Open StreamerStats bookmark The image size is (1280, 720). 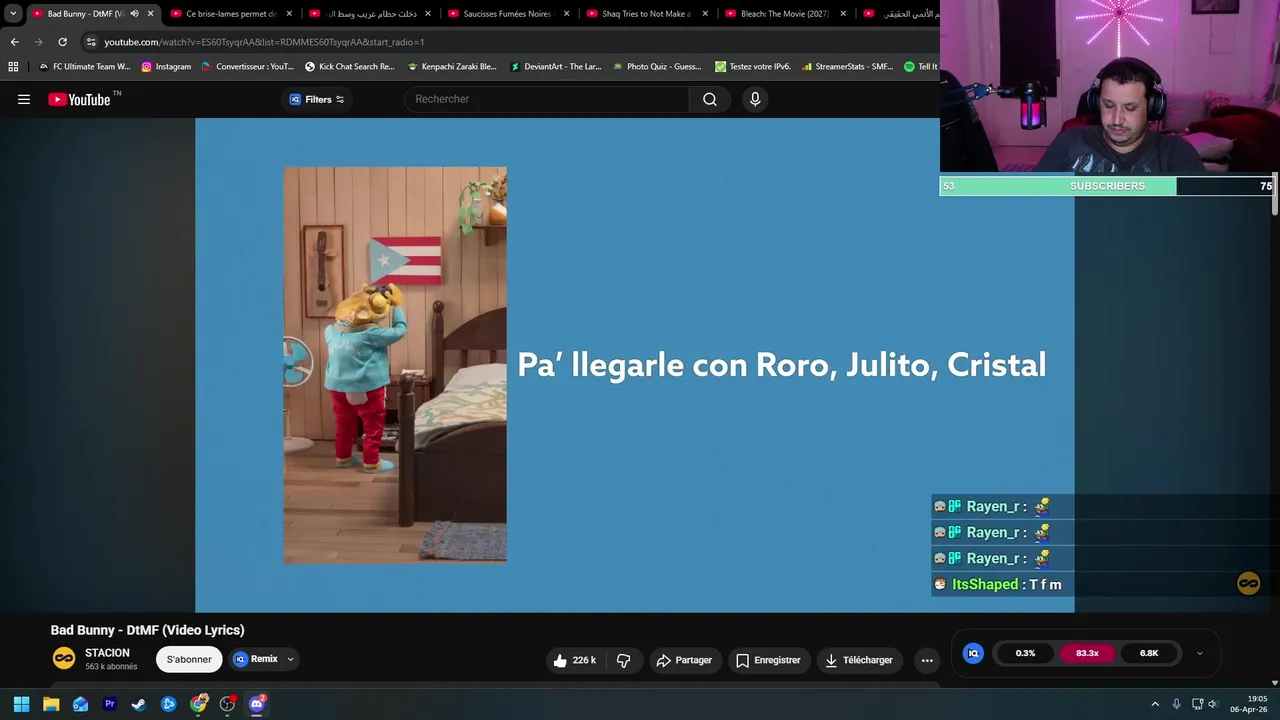point(847,67)
